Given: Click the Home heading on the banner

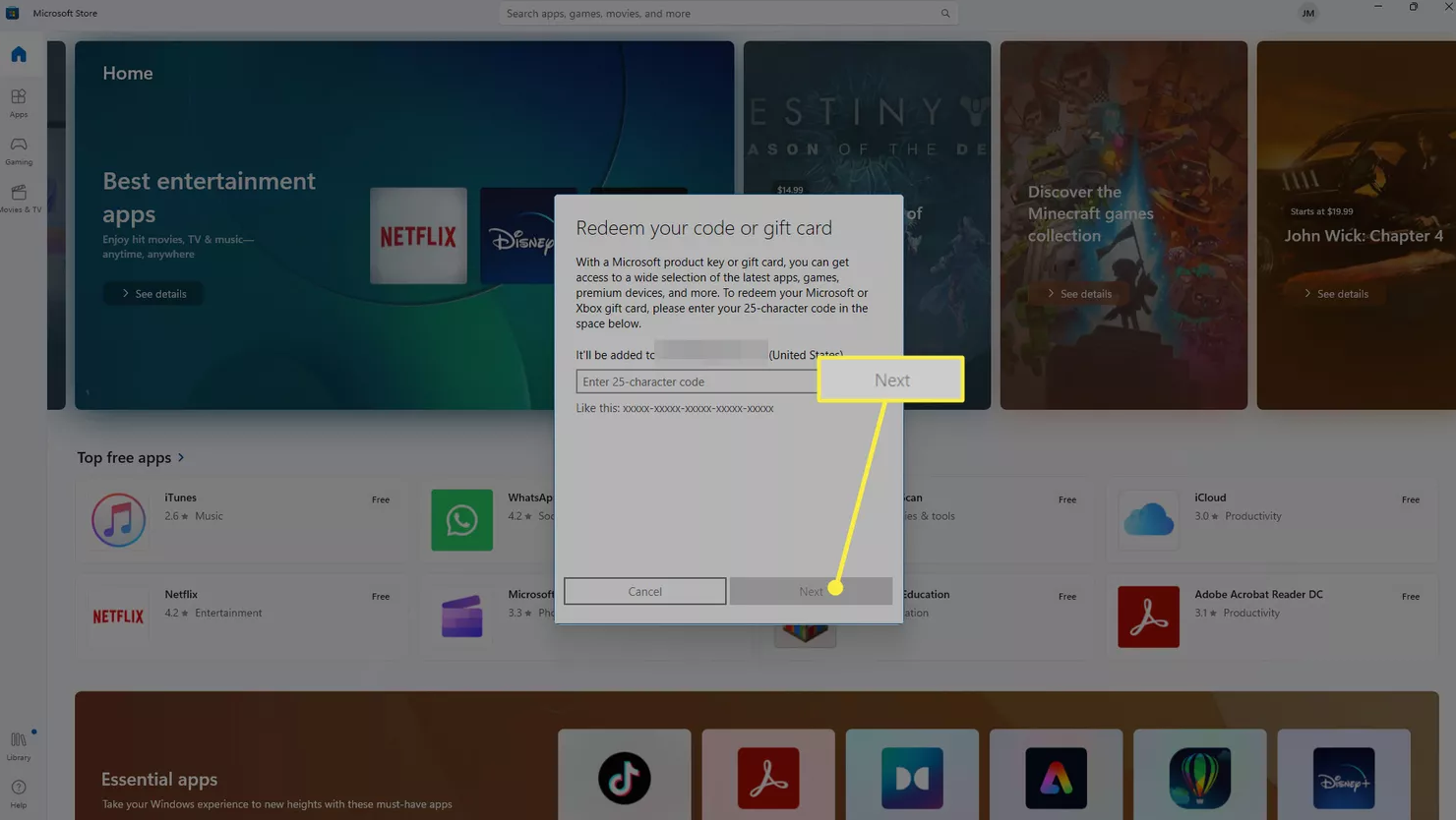Looking at the screenshot, I should tap(128, 73).
